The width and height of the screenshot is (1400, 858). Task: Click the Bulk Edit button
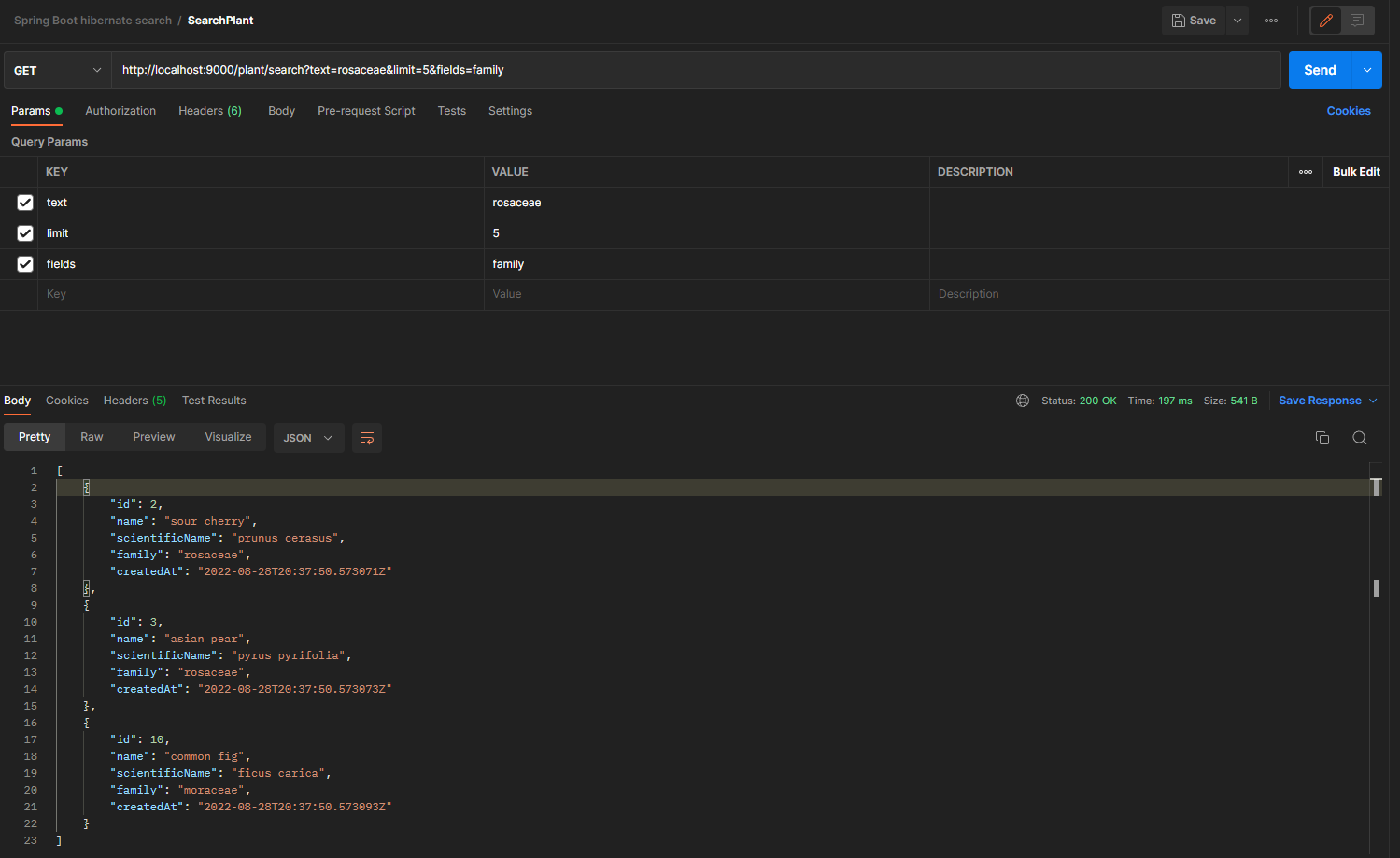pyautogui.click(x=1356, y=172)
